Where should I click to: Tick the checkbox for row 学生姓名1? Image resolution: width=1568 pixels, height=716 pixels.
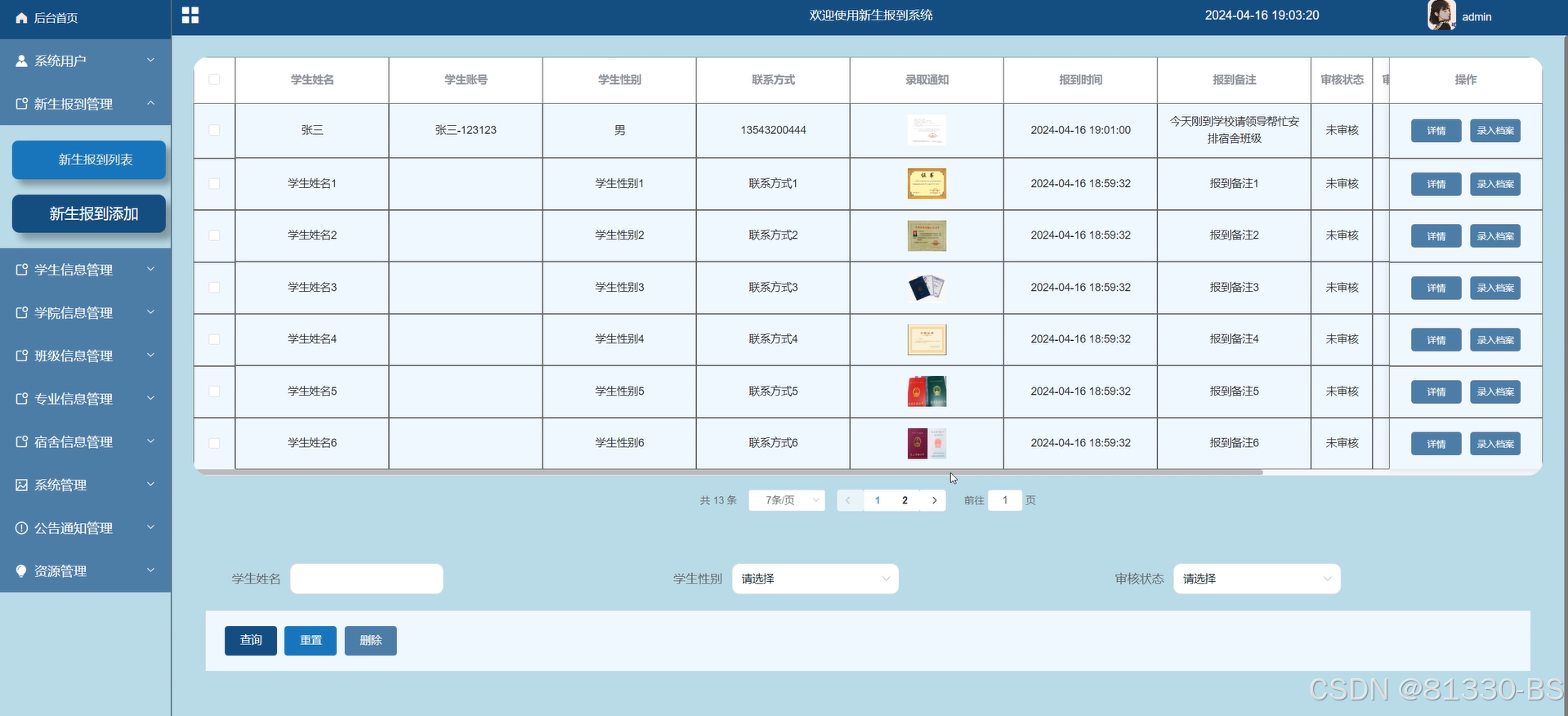(214, 183)
